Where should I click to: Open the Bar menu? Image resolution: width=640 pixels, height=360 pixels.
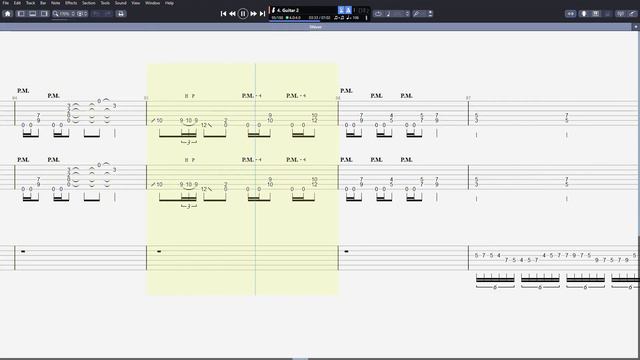point(43,3)
